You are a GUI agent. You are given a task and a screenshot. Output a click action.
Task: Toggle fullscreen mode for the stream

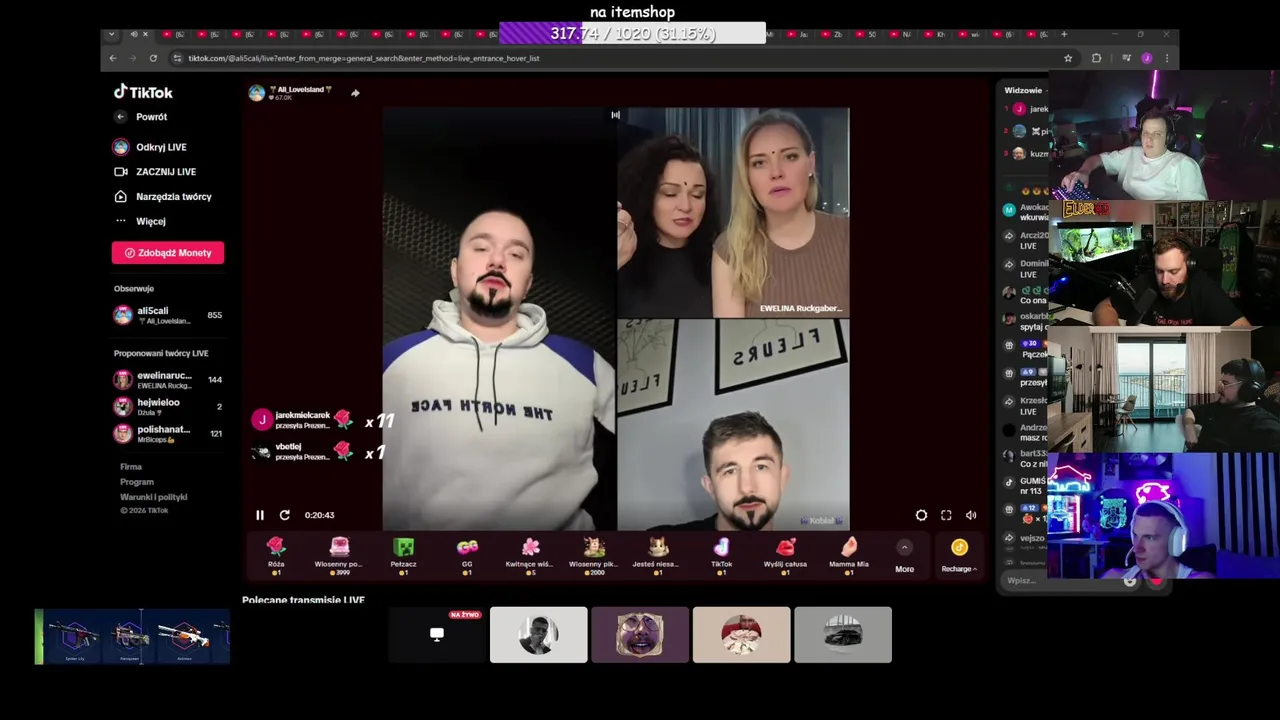pos(946,515)
